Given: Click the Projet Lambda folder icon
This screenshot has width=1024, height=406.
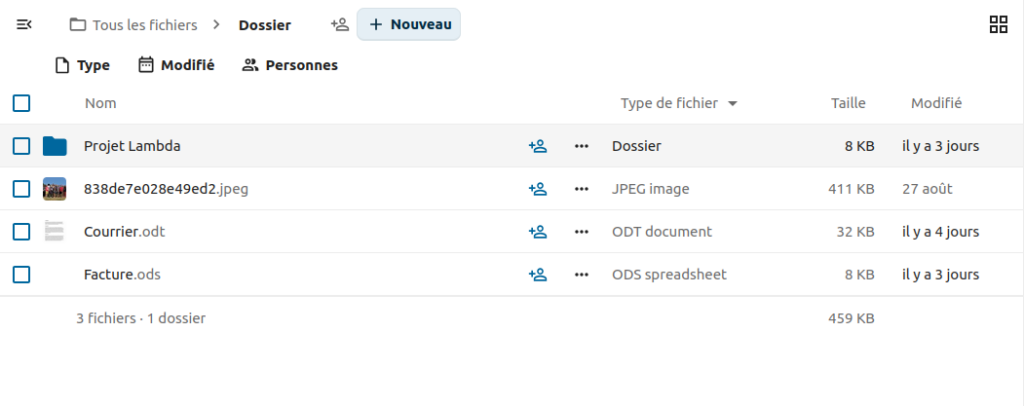Looking at the screenshot, I should (55, 146).
